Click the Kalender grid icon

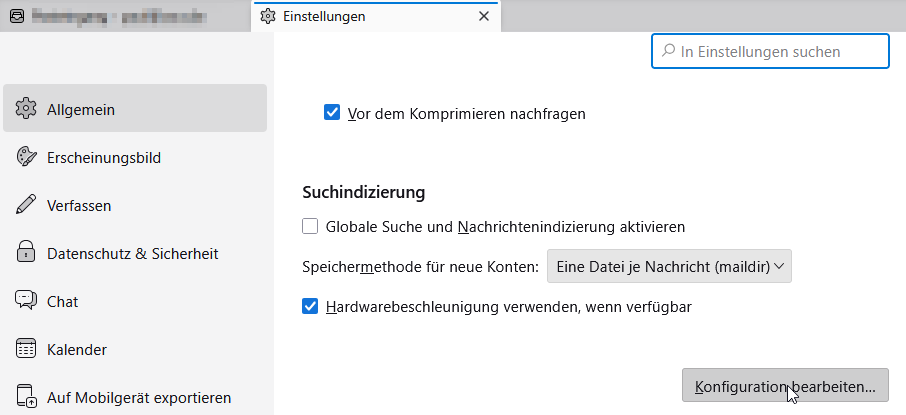27,349
